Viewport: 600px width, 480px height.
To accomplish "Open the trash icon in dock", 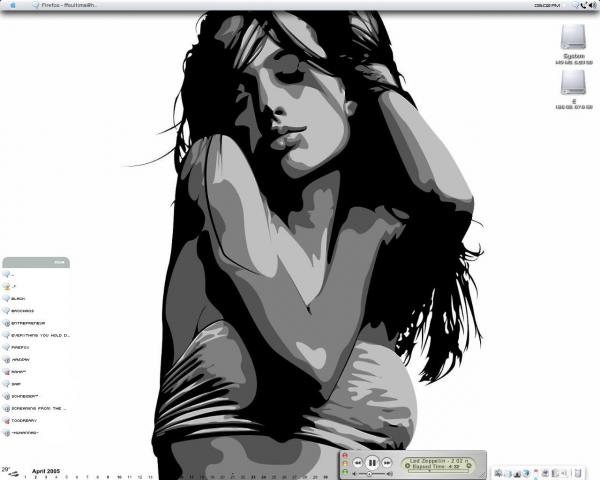I will pos(578,473).
